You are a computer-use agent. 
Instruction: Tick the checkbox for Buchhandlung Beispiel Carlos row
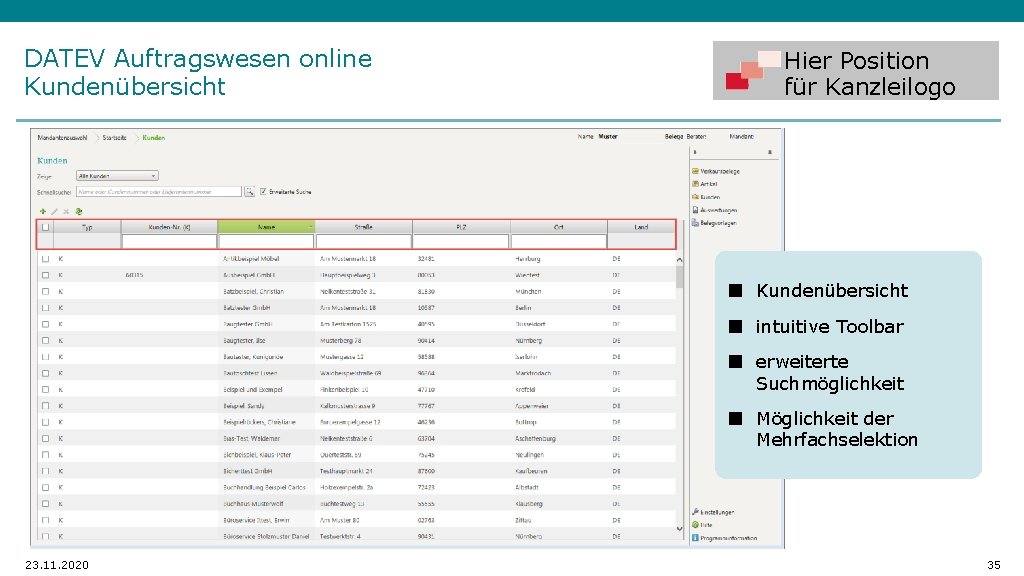click(x=45, y=488)
